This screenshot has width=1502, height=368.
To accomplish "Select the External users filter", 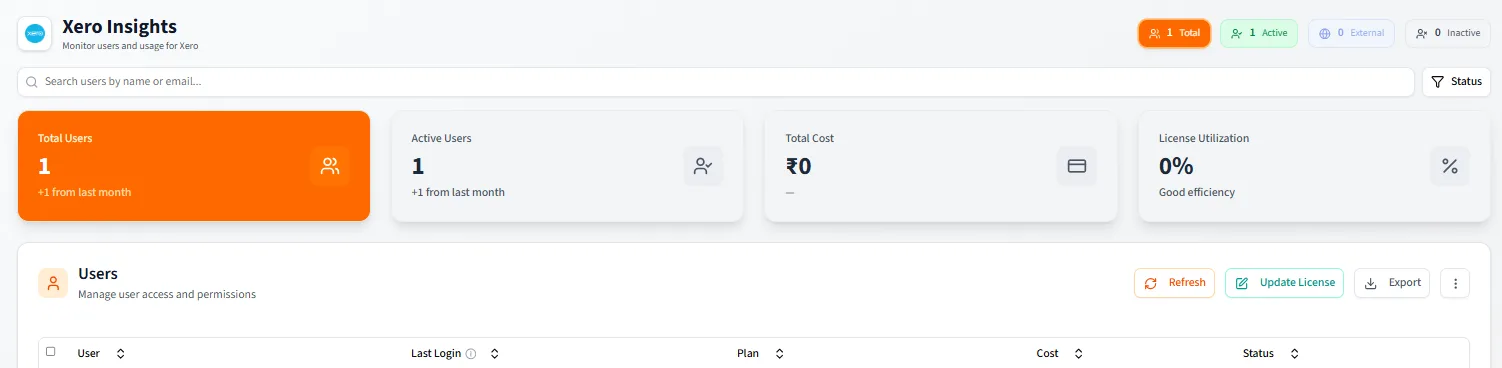I will tap(1351, 33).
